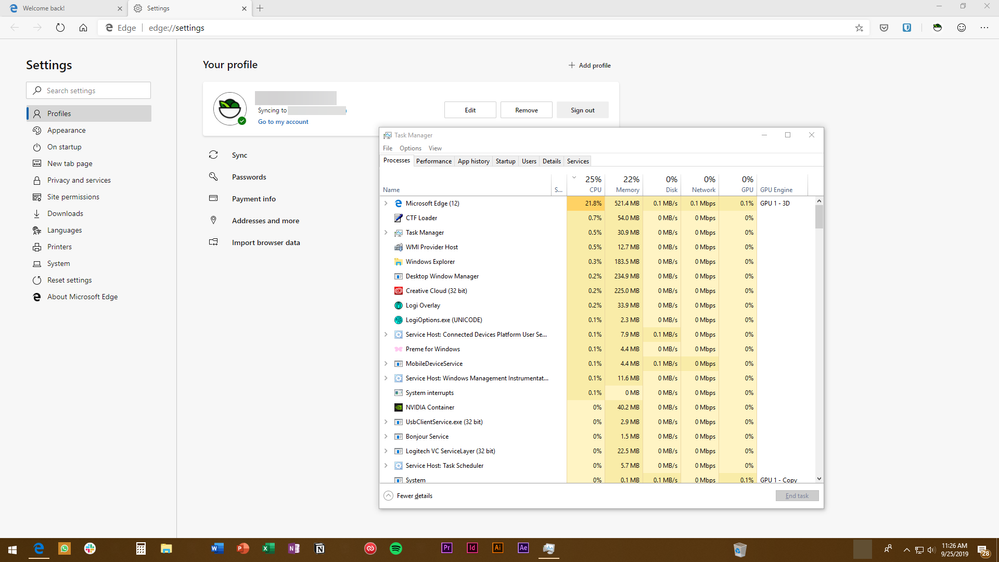The image size is (999, 562).
Task: Open the Task Manager Options menu
Action: (x=410, y=148)
